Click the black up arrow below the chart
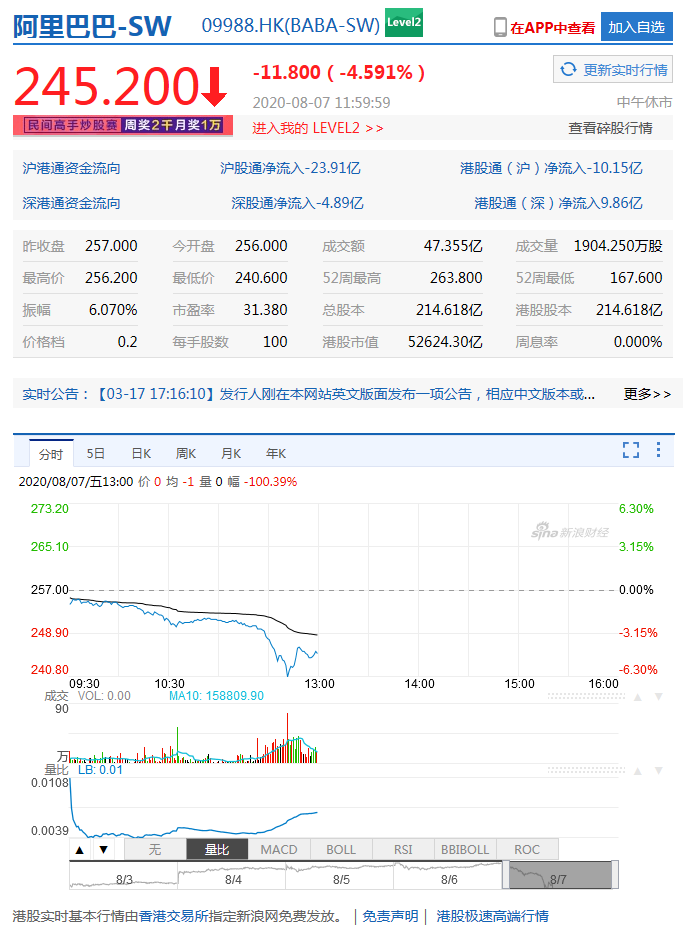685x935 pixels. coord(80,850)
